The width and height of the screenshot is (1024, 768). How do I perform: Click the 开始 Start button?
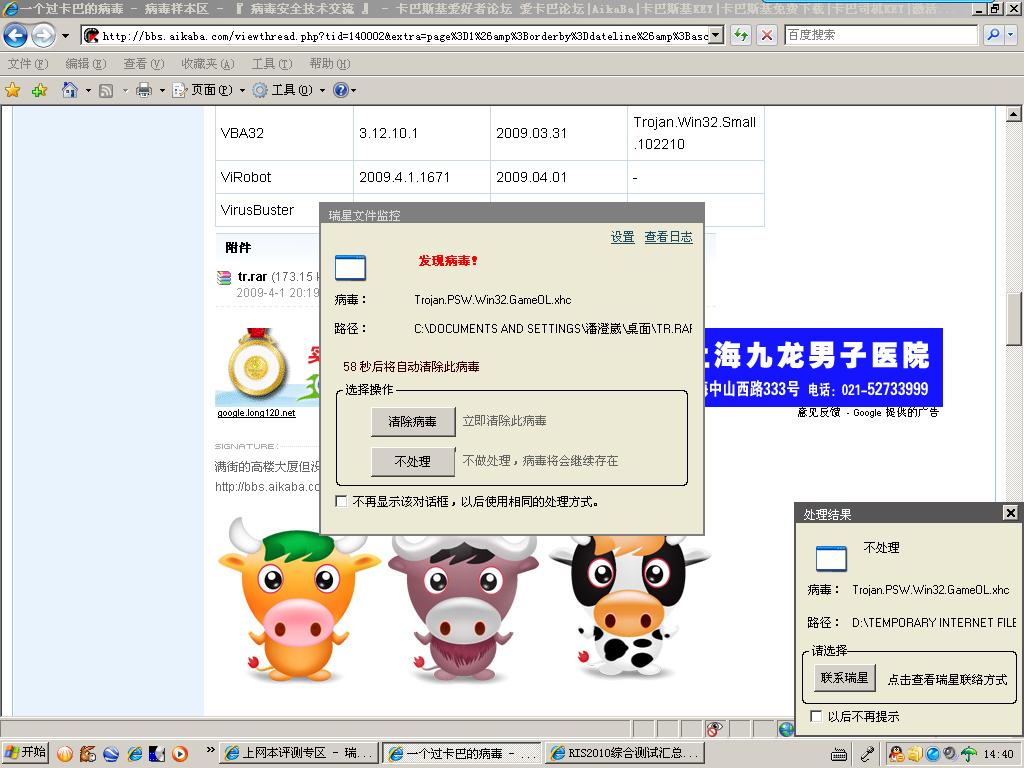25,752
